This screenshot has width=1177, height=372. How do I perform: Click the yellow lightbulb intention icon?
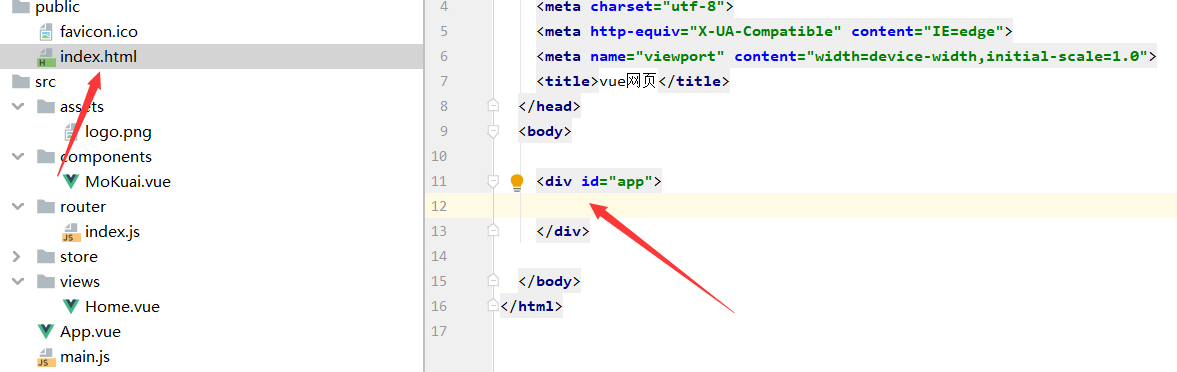pyautogui.click(x=516, y=182)
